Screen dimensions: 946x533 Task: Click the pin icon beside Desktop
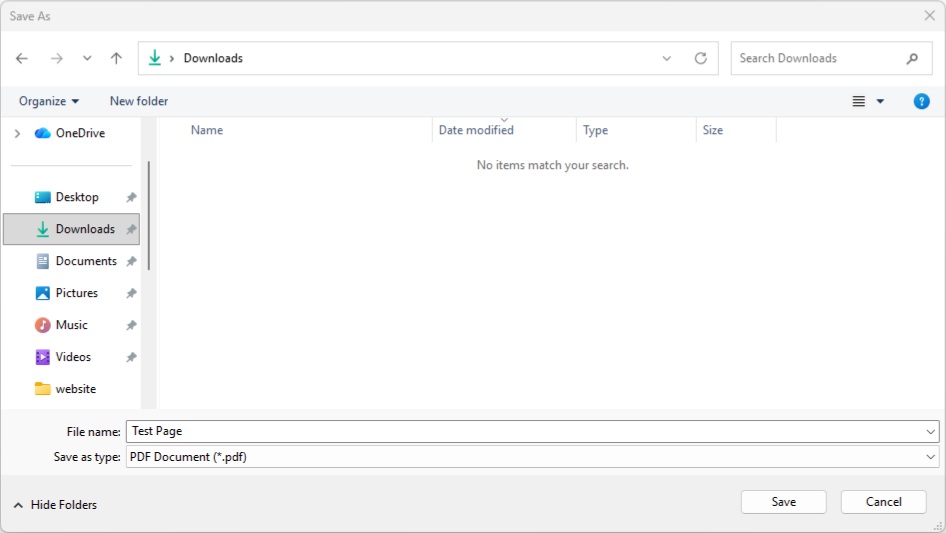(131, 197)
